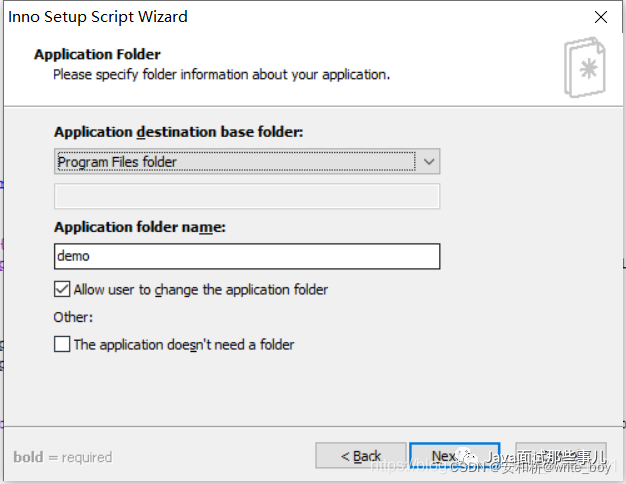Screen dimensions: 626x484
Task: Click the Application folder name label
Action: pyautogui.click(x=140, y=227)
